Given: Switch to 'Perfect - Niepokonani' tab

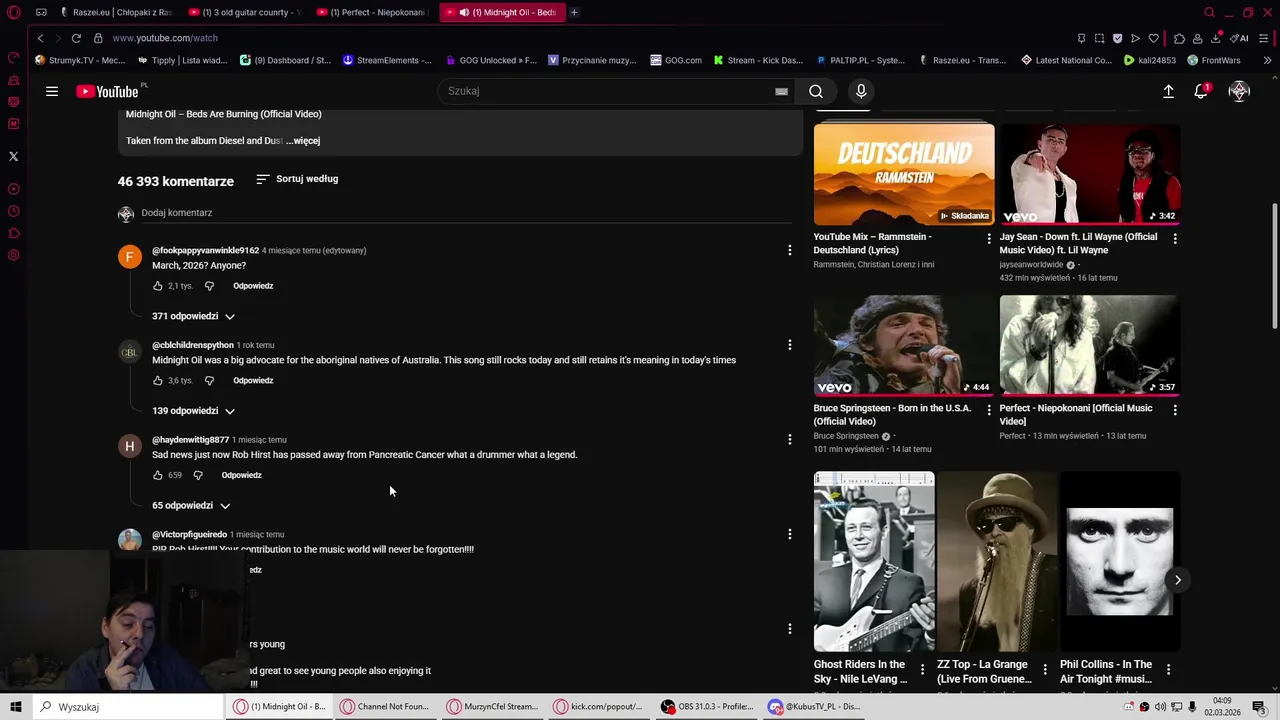Looking at the screenshot, I should coord(372,12).
